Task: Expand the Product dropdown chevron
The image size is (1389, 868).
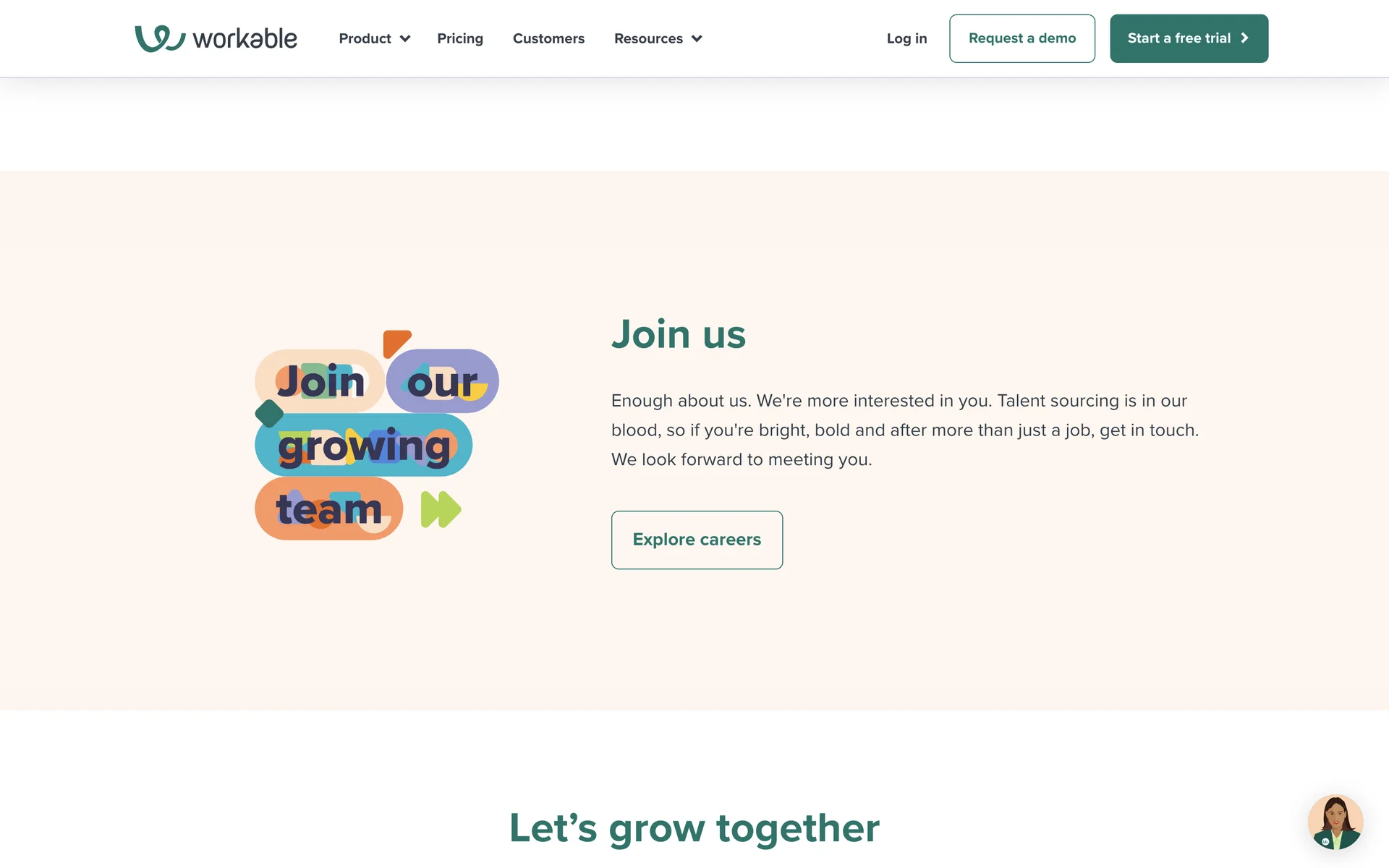Action: pyautogui.click(x=405, y=38)
